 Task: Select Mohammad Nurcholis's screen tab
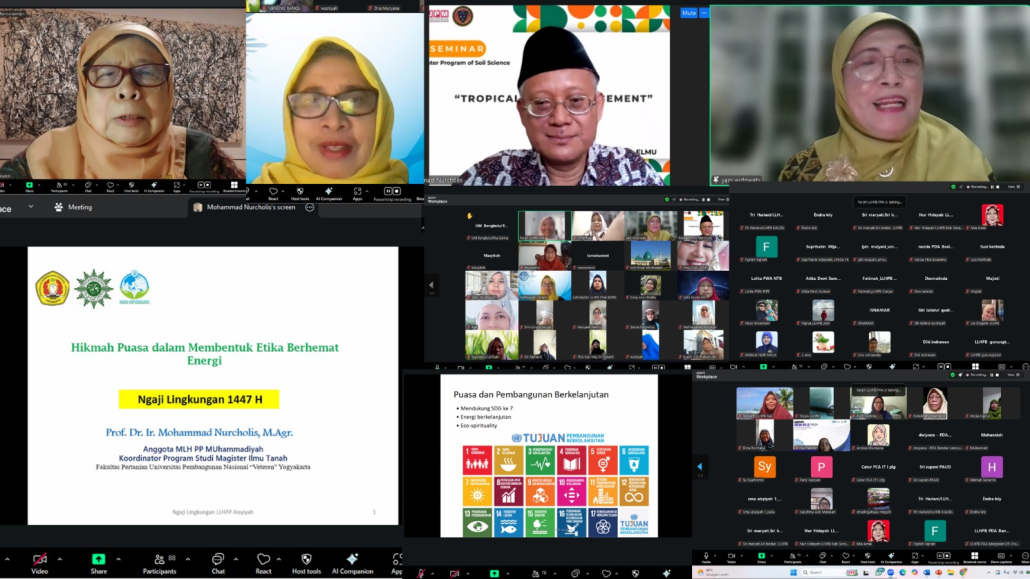(x=245, y=207)
